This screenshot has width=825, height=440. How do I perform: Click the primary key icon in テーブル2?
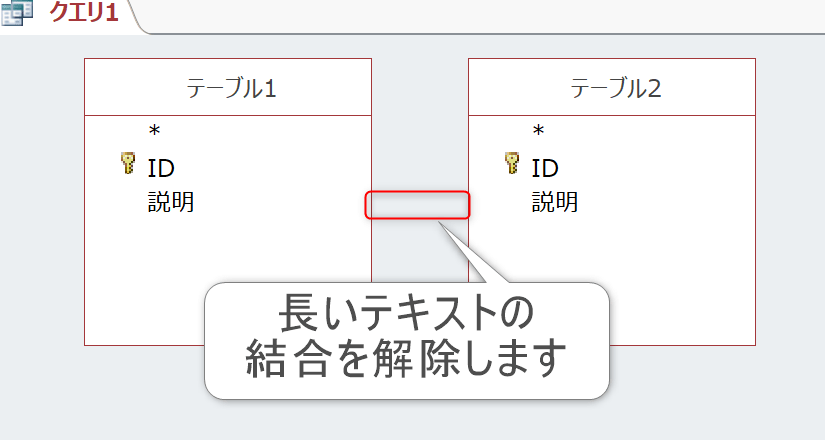click(512, 164)
